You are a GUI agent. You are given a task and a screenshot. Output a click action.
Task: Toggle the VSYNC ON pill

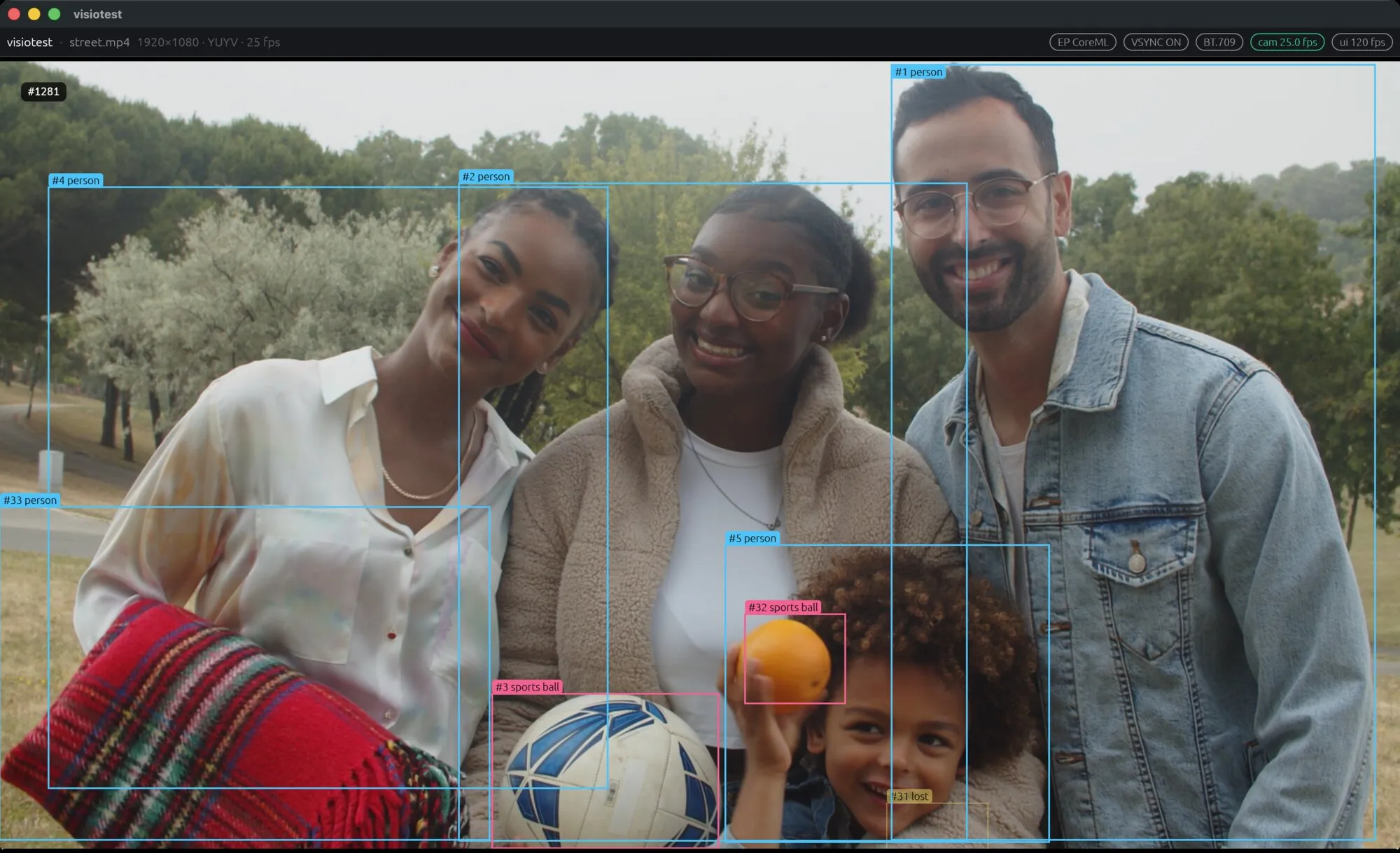(1156, 42)
